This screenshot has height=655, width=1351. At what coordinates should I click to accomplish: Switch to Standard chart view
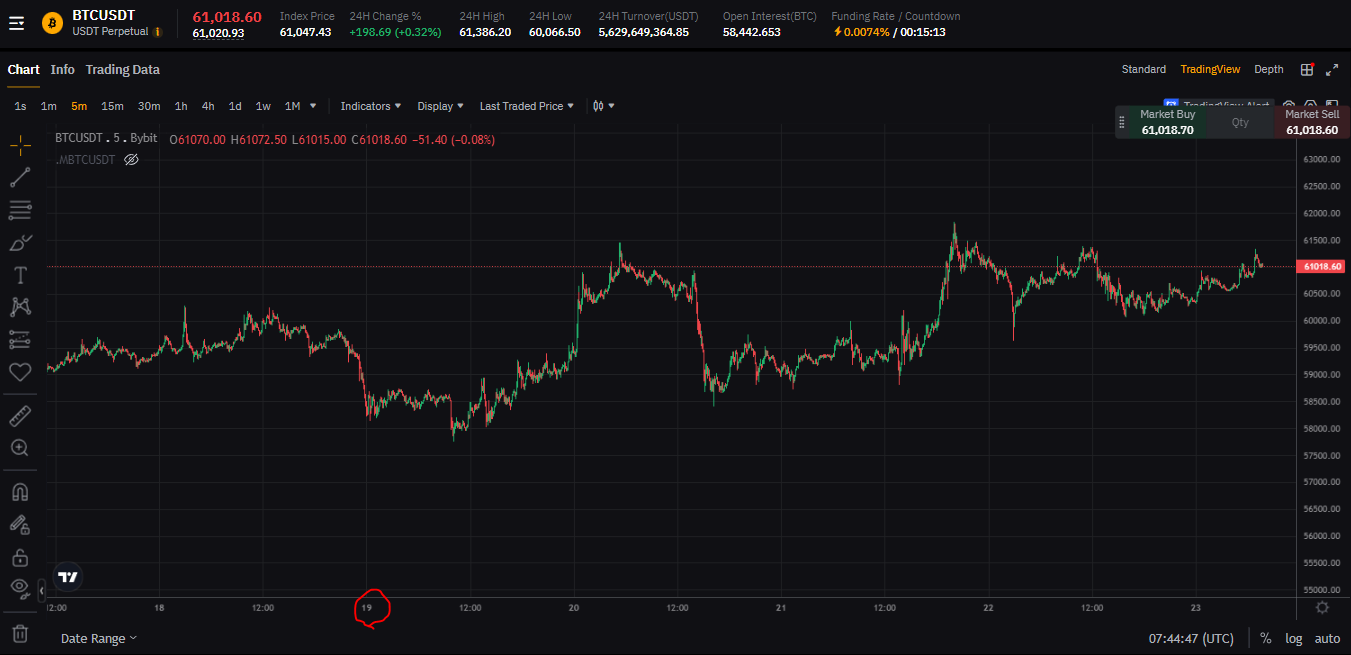[x=1144, y=69]
